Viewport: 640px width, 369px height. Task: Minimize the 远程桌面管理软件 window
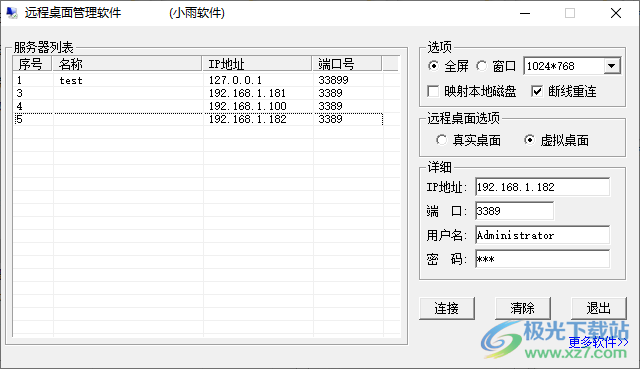coord(525,13)
